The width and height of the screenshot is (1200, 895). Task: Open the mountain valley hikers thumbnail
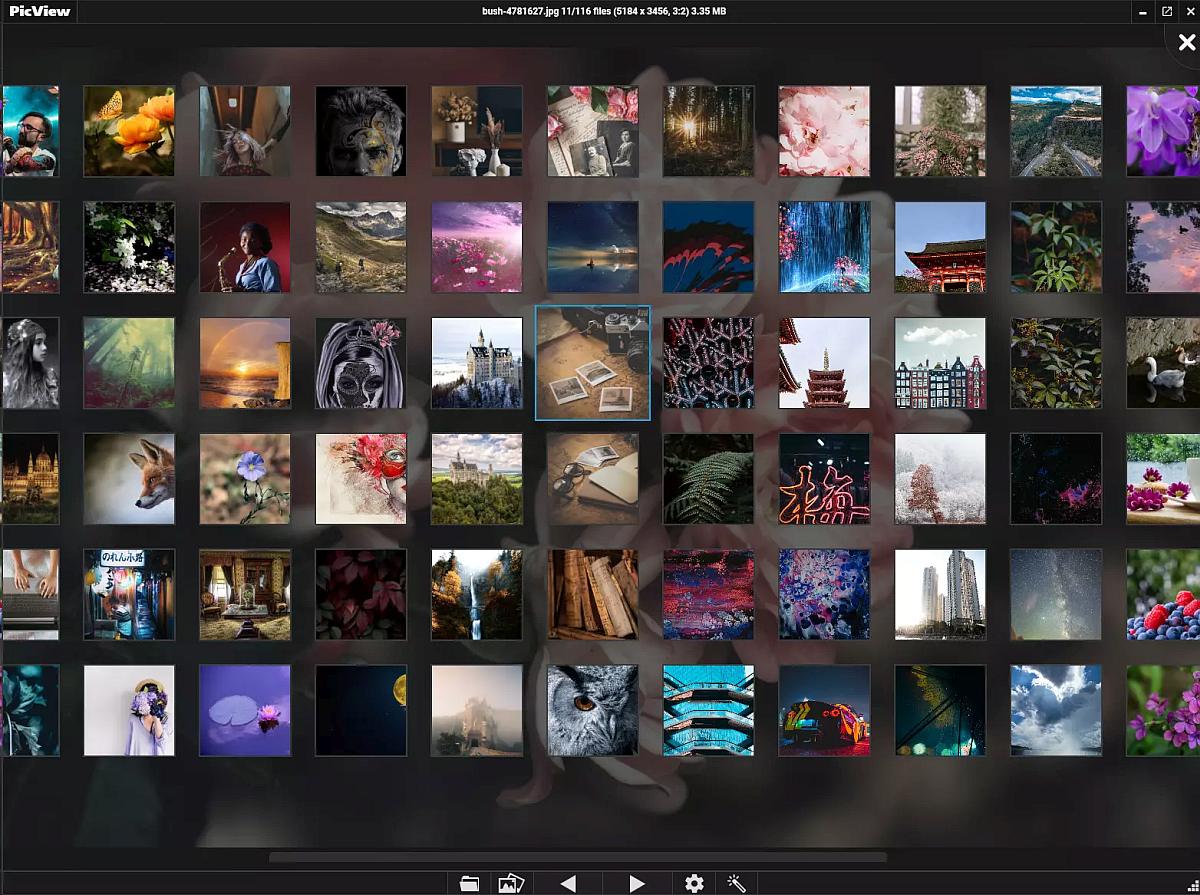[x=361, y=247]
